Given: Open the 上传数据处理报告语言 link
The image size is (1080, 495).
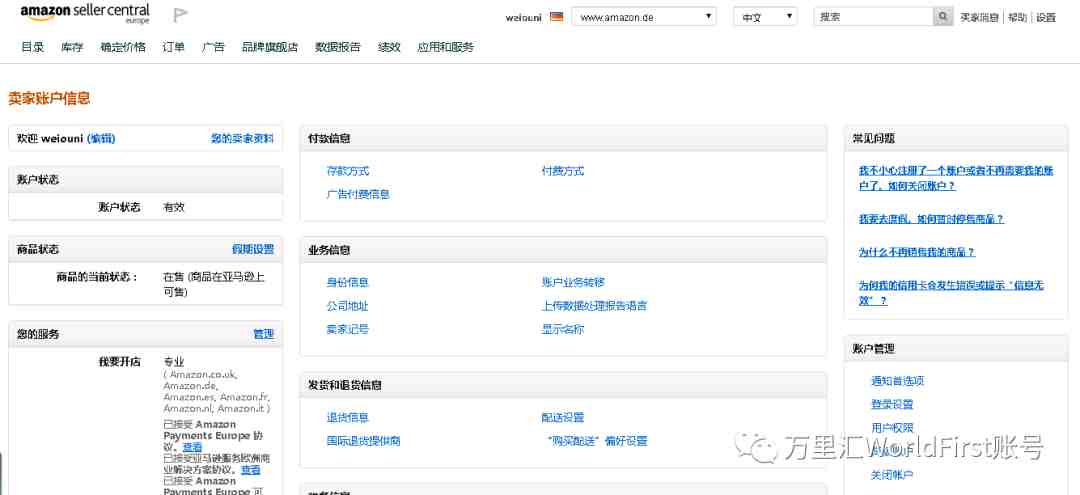Looking at the screenshot, I should (594, 306).
